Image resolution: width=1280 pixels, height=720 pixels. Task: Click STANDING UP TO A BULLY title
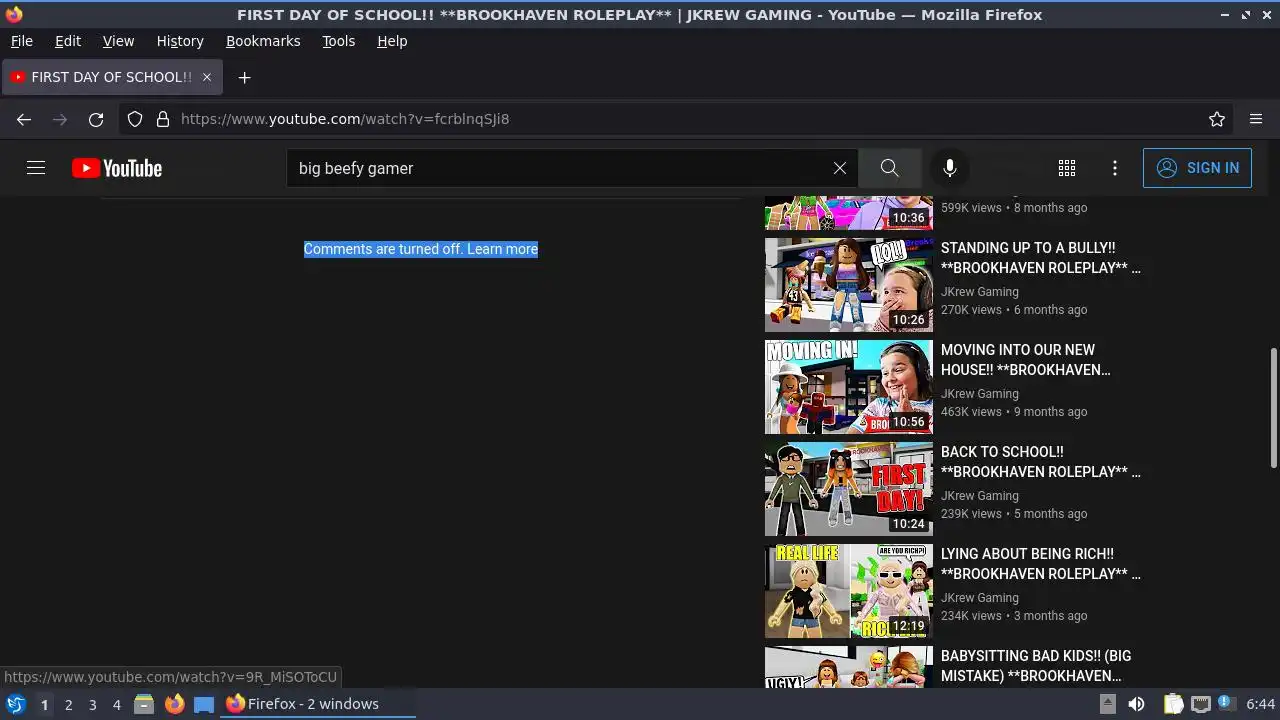pos(1040,258)
